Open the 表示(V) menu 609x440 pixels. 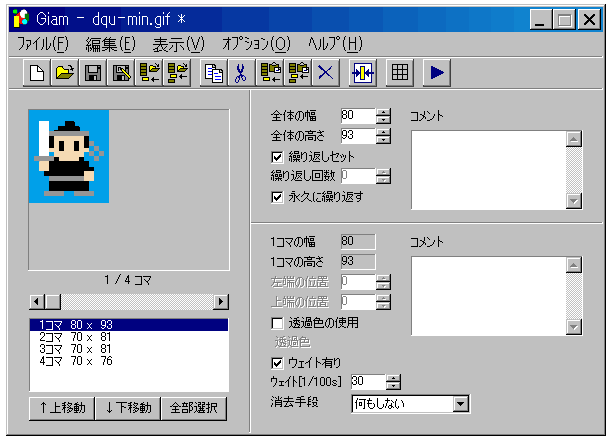(x=178, y=44)
